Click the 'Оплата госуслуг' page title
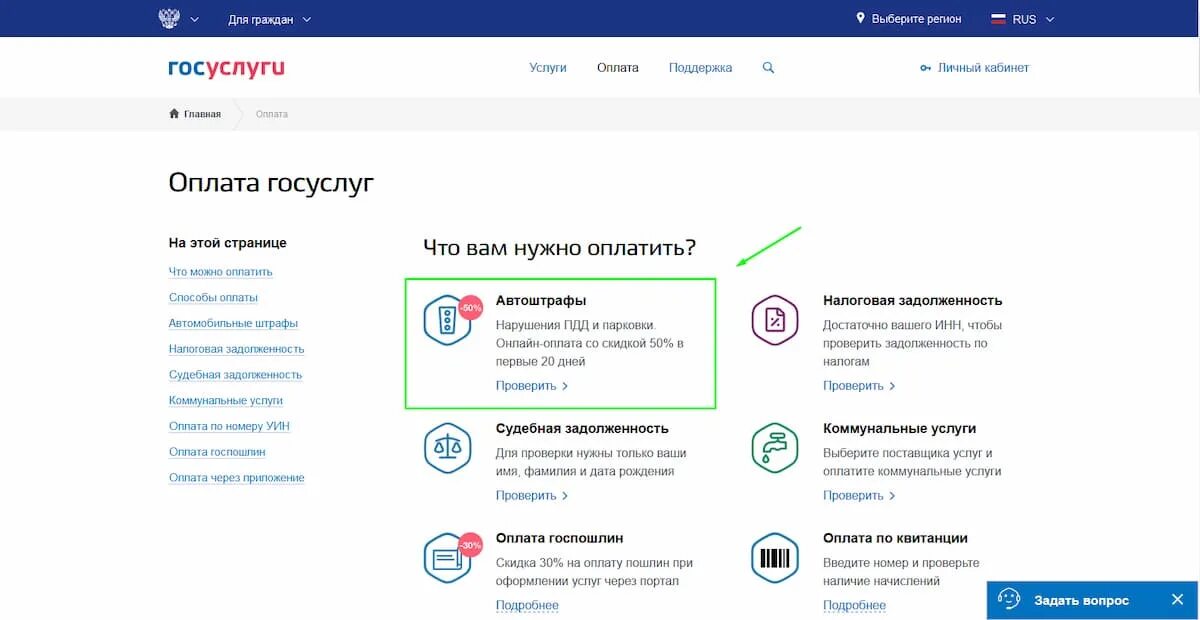 point(271,183)
